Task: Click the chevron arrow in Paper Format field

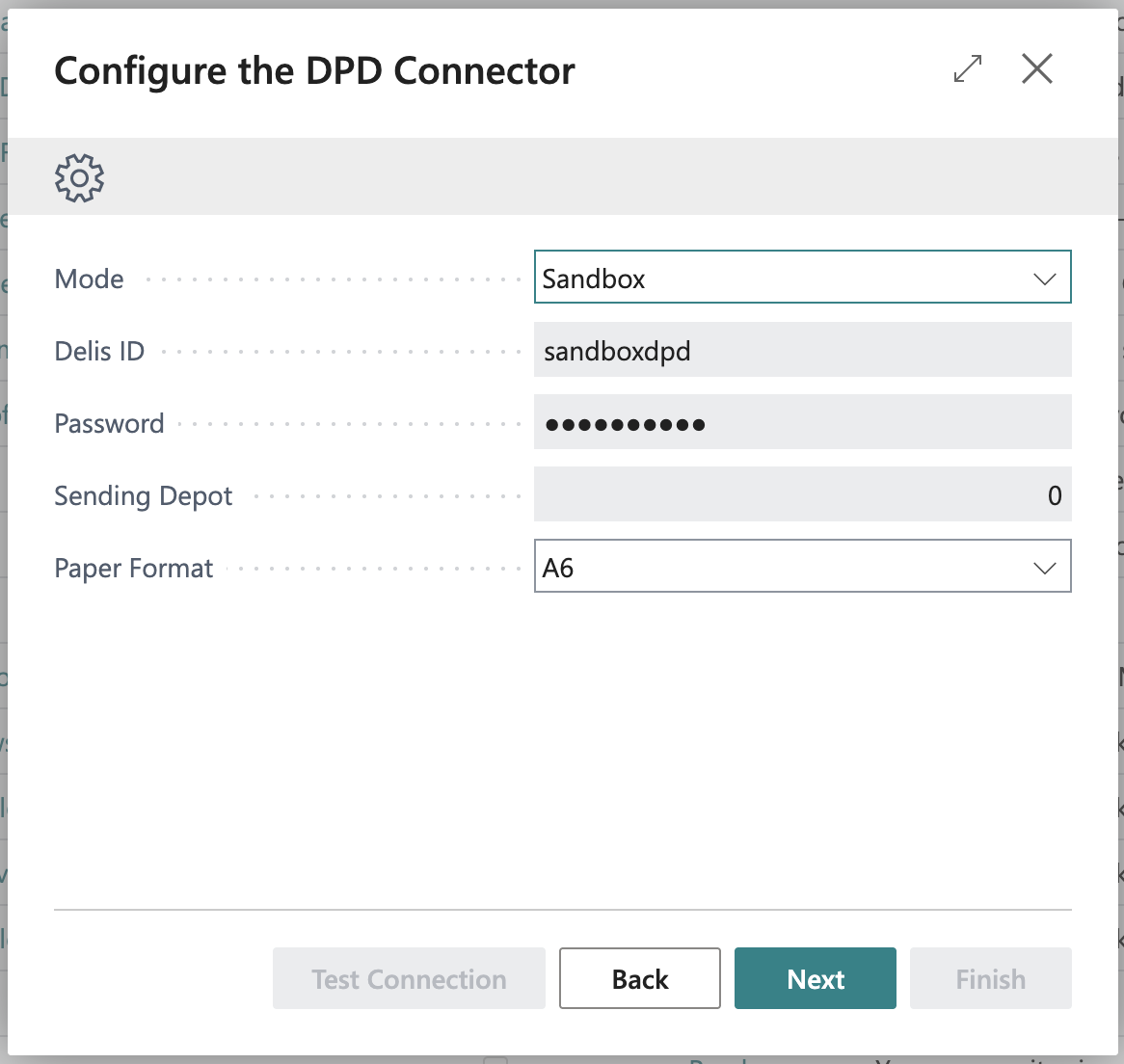Action: [x=1045, y=568]
